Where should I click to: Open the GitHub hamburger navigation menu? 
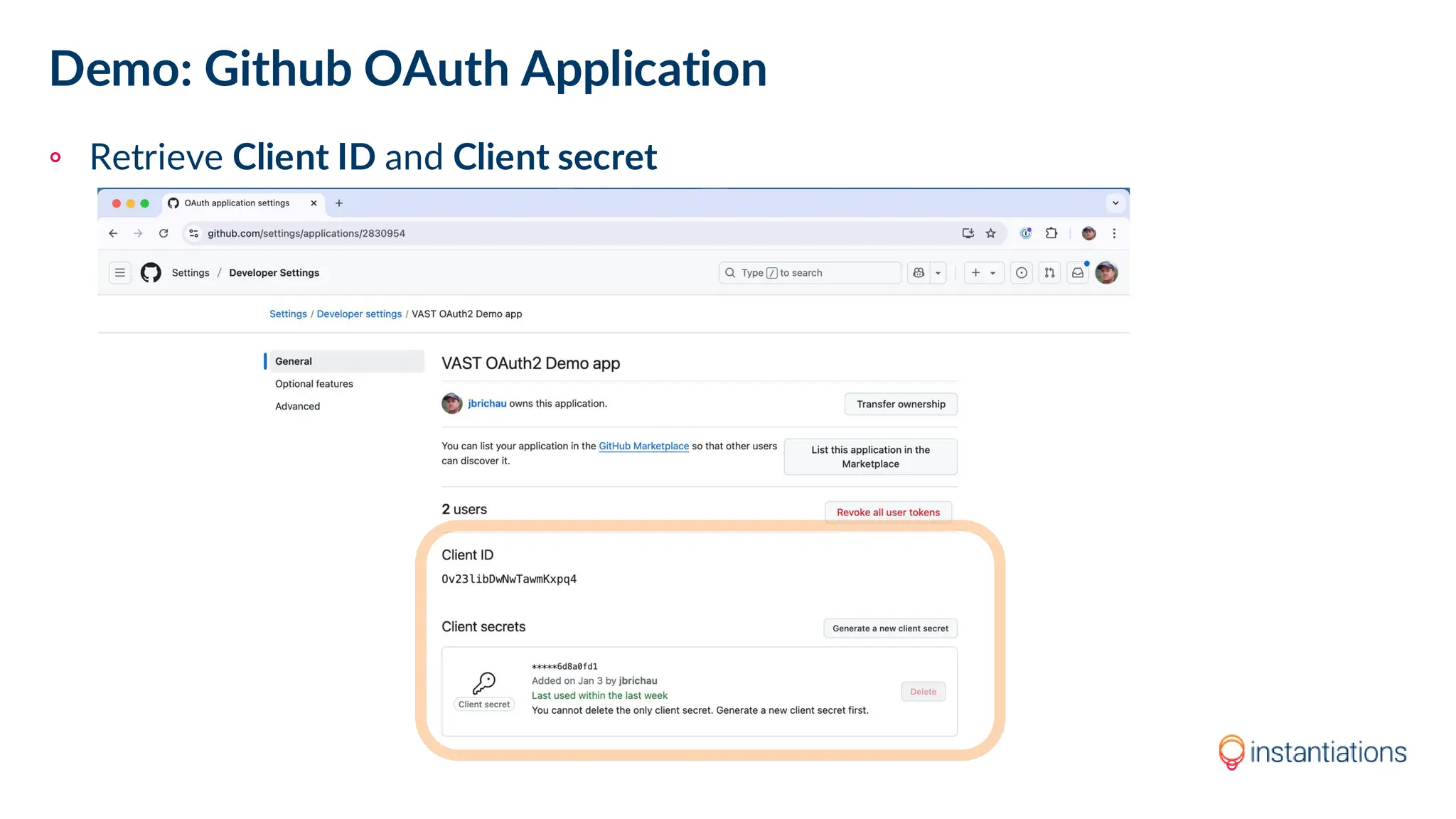[x=120, y=273]
